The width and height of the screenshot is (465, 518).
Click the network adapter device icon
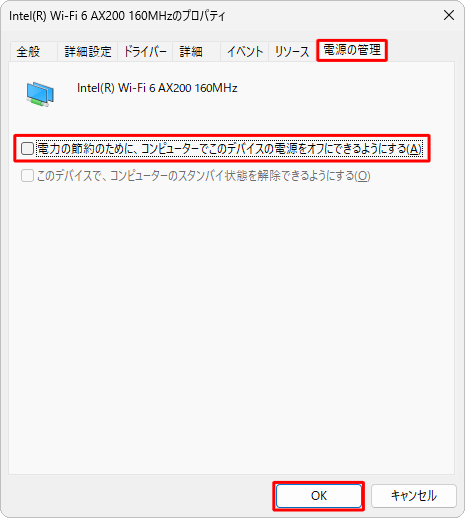(40, 94)
